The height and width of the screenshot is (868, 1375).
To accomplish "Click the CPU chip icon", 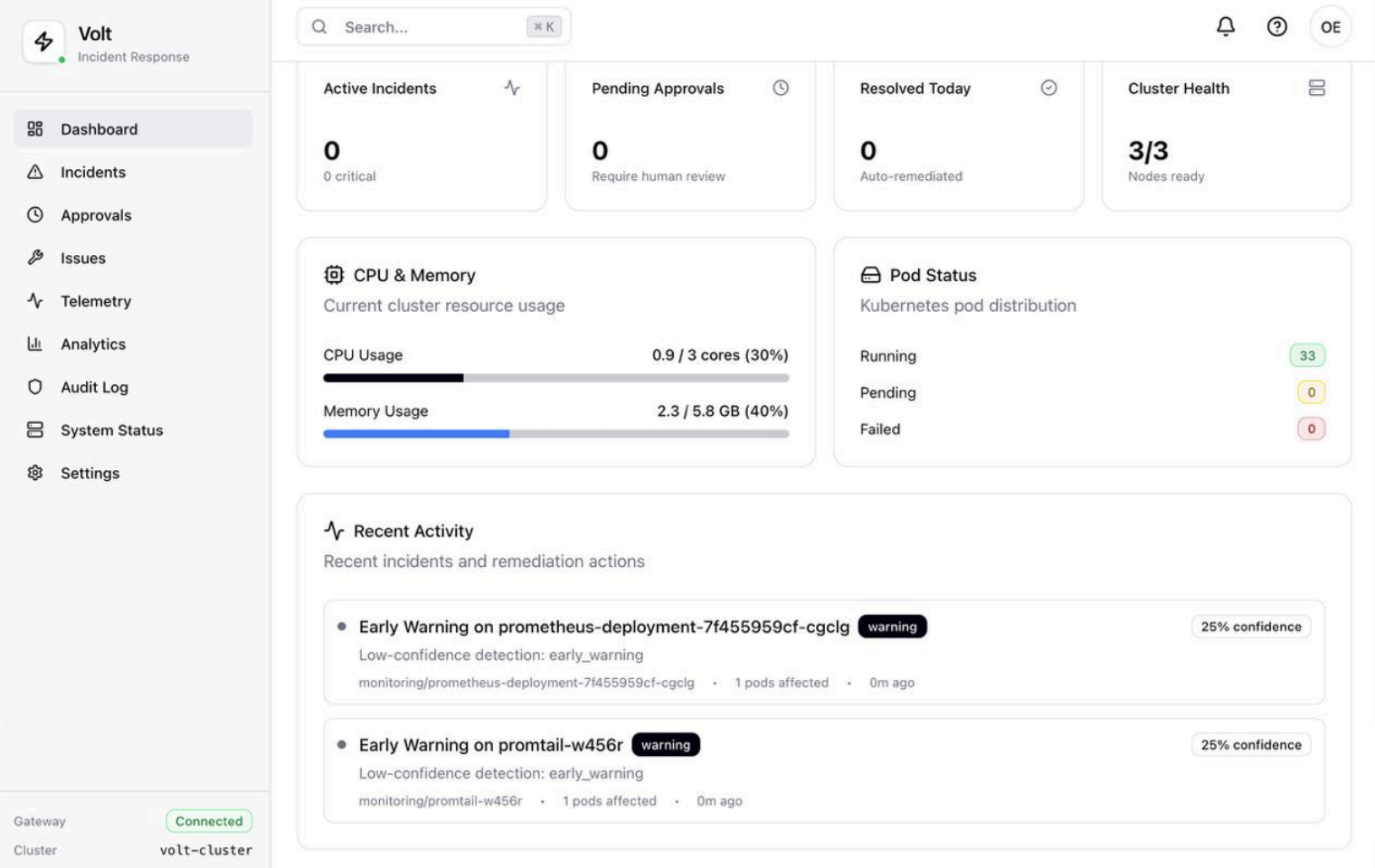I will point(334,275).
